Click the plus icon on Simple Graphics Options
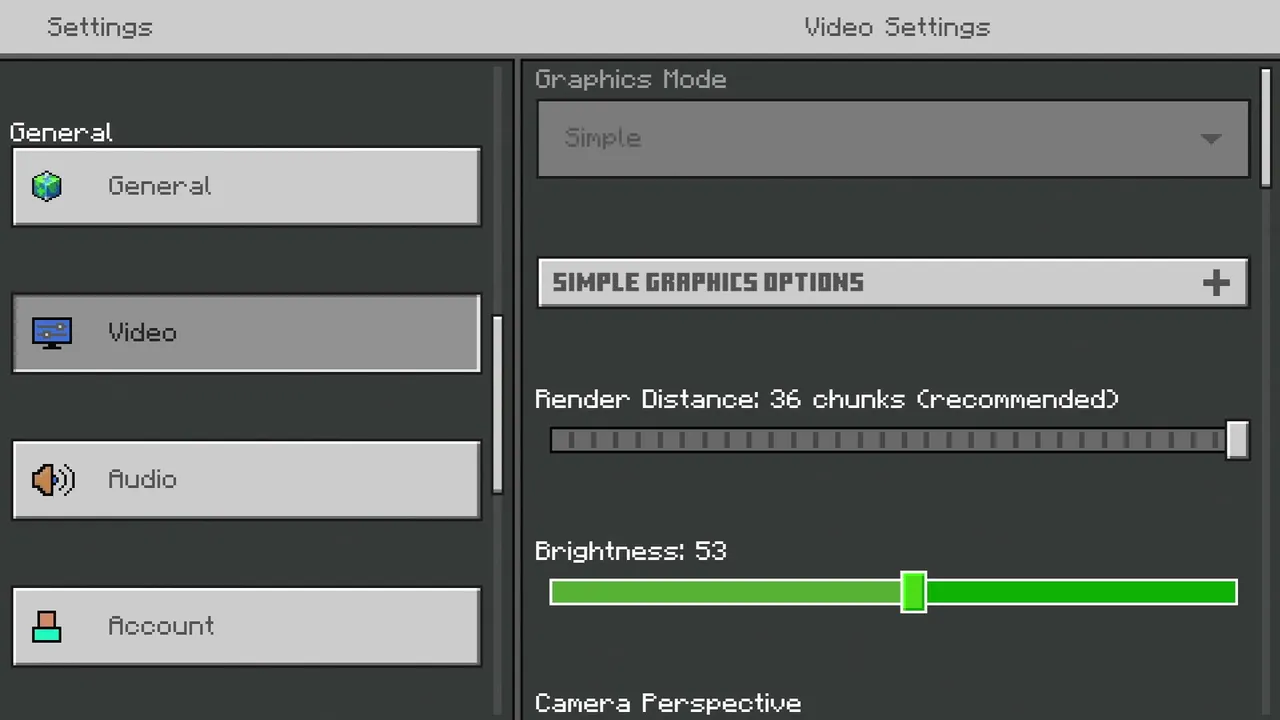Image resolution: width=1280 pixels, height=720 pixels. point(1216,283)
